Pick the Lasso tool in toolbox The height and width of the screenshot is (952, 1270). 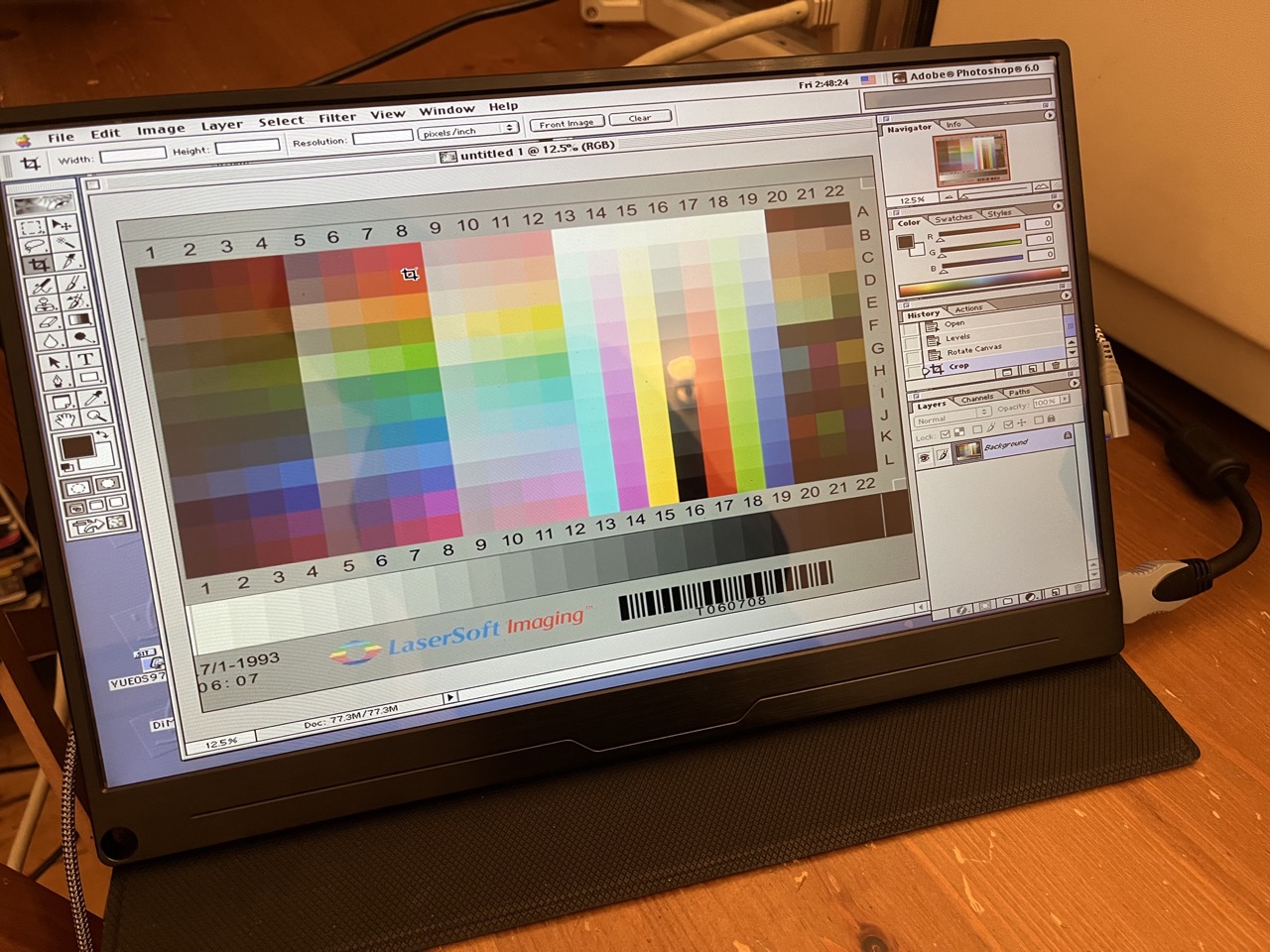point(35,245)
